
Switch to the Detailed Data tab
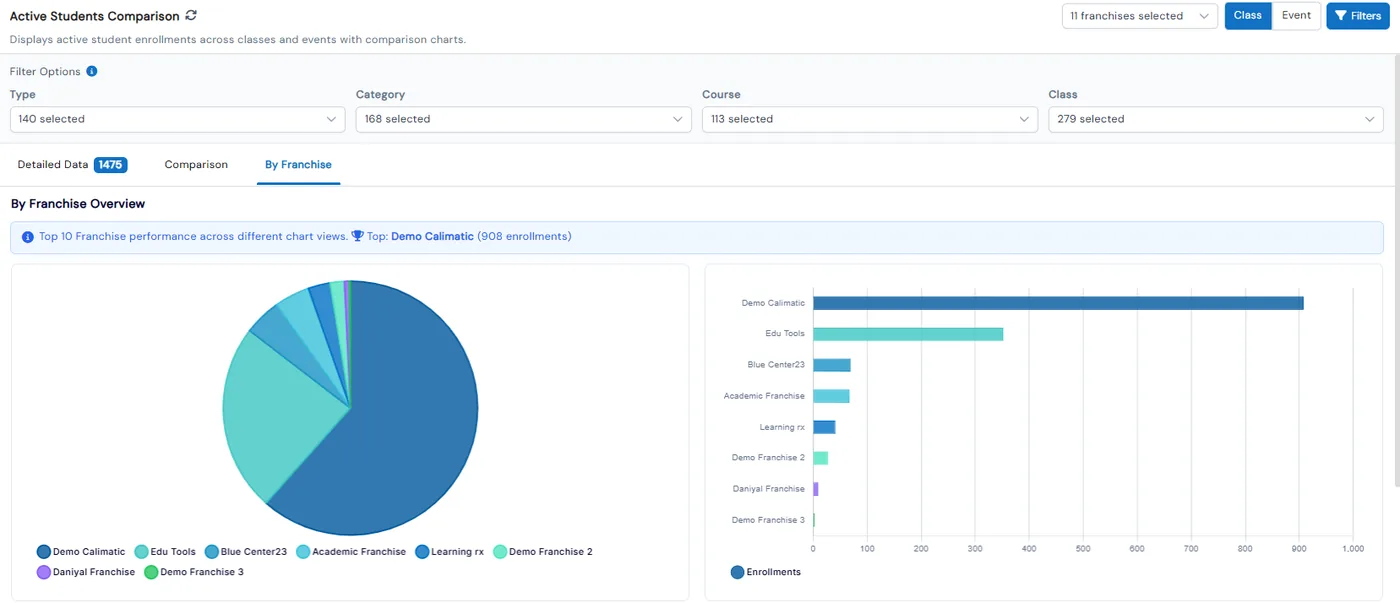pyautogui.click(x=72, y=165)
